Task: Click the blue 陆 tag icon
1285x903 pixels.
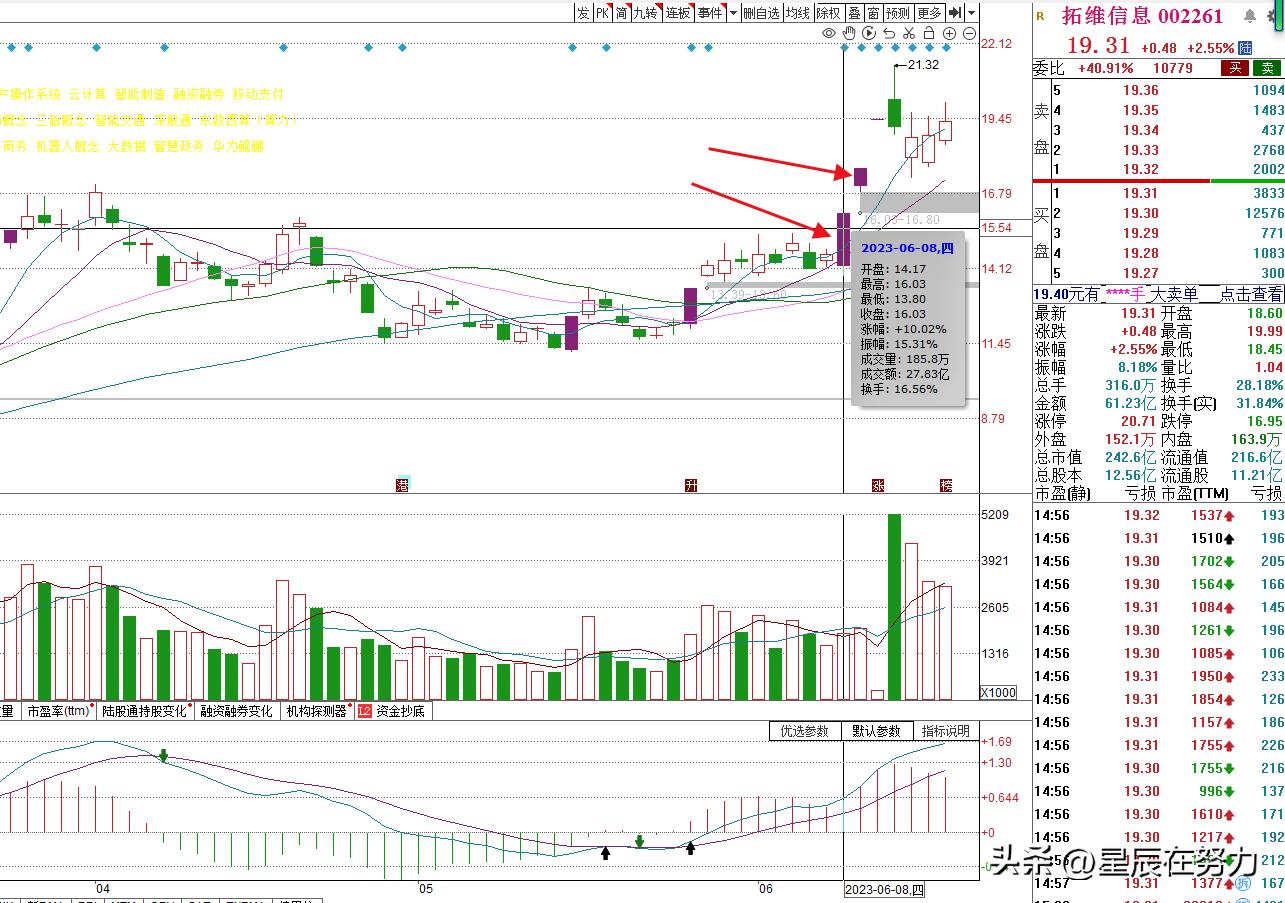Action: 1245,47
